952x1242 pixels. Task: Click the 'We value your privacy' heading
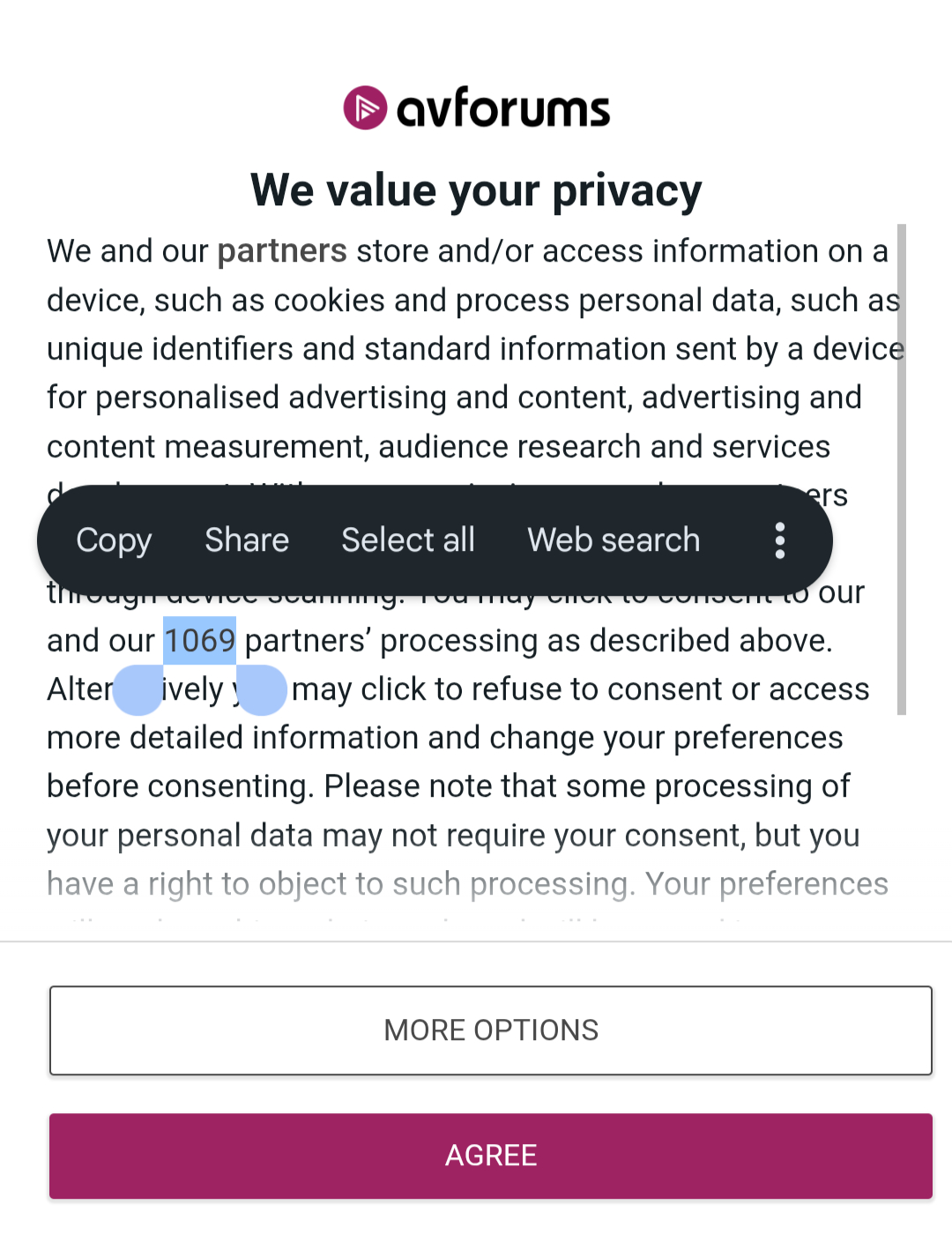click(x=476, y=190)
